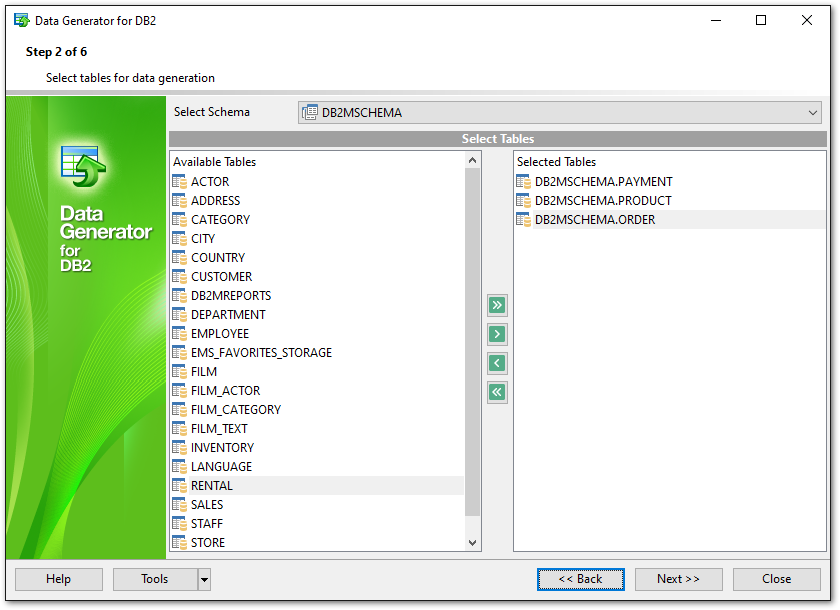This screenshot has width=840, height=610.
Task: Click the DB2MSCHEMA.ORDER table icon
Action: click(523, 220)
